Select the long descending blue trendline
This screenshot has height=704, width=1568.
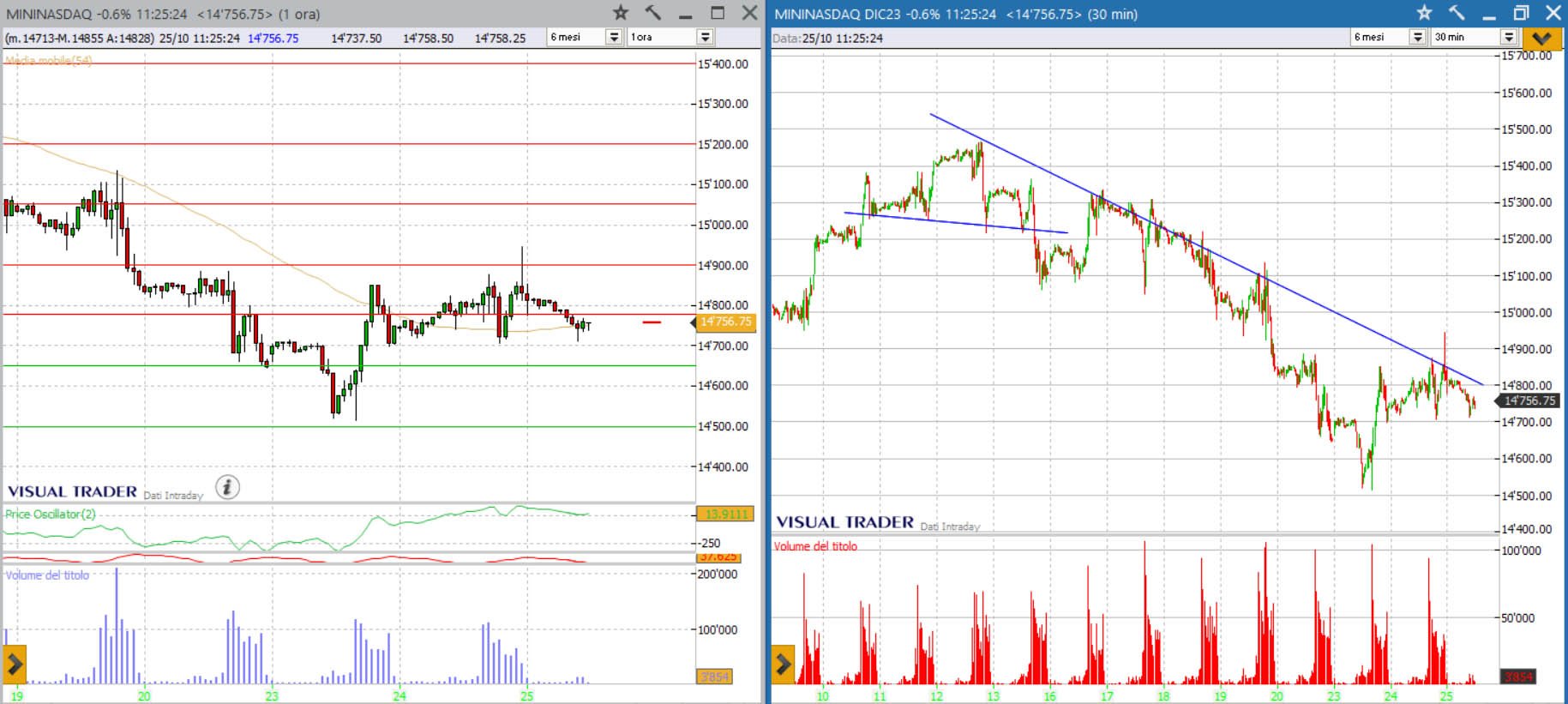pyautogui.click(x=1207, y=250)
